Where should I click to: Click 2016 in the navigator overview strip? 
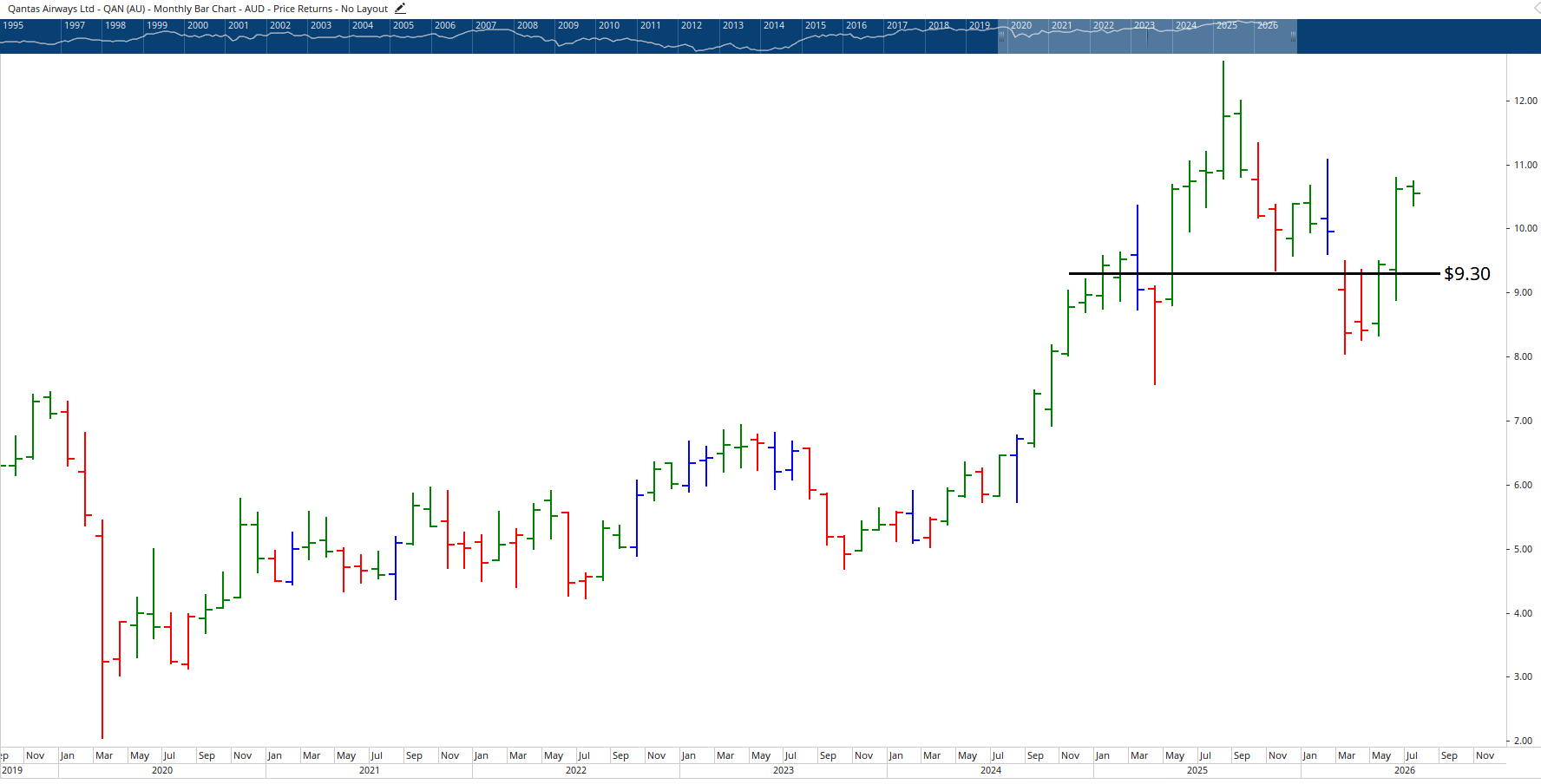pos(856,25)
